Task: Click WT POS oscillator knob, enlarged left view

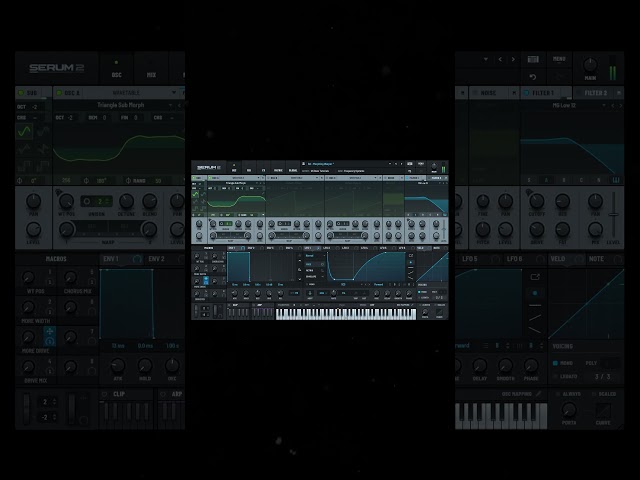Action: pyautogui.click(x=66, y=201)
